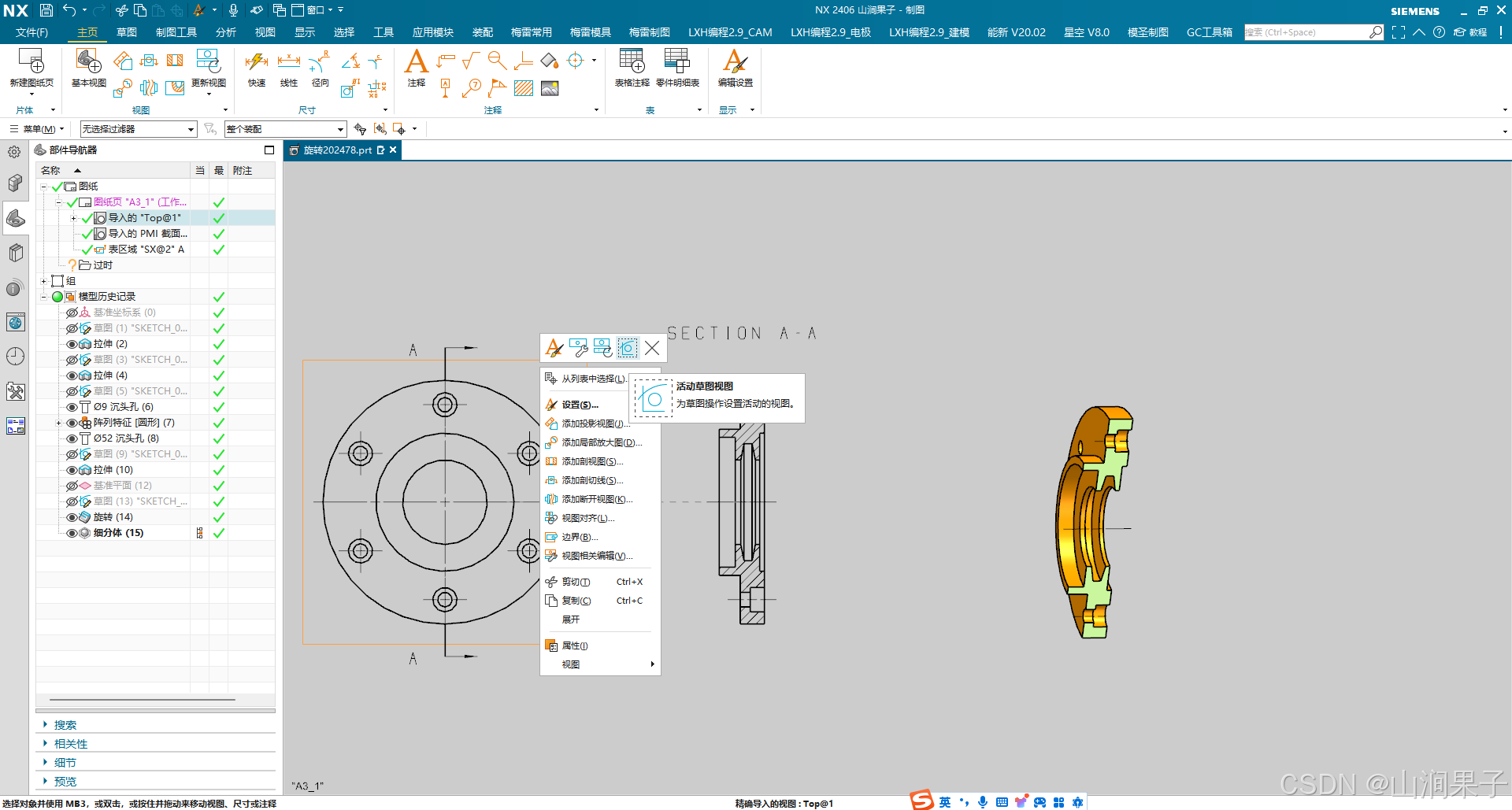Toggle visibility eye of 旋转 (14)
Screen dimensions: 1512x810
(72, 517)
